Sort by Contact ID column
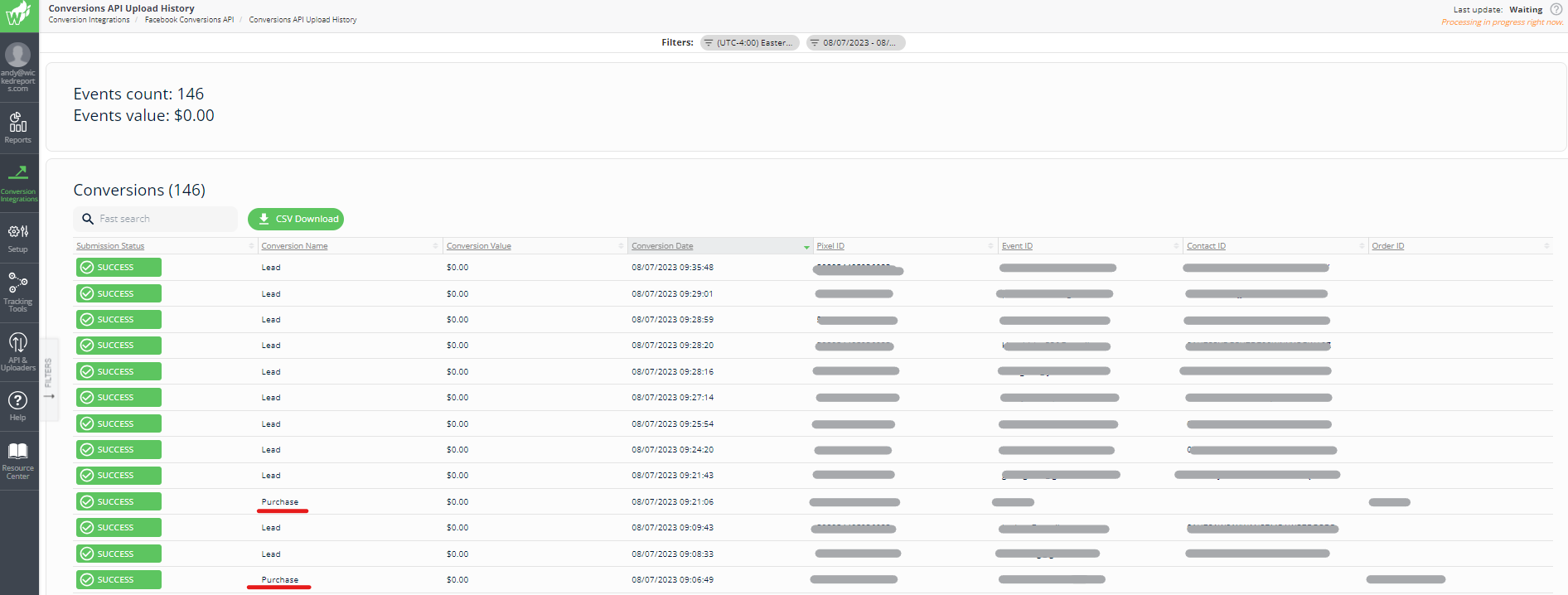The image size is (1568, 595). pyautogui.click(x=1206, y=246)
